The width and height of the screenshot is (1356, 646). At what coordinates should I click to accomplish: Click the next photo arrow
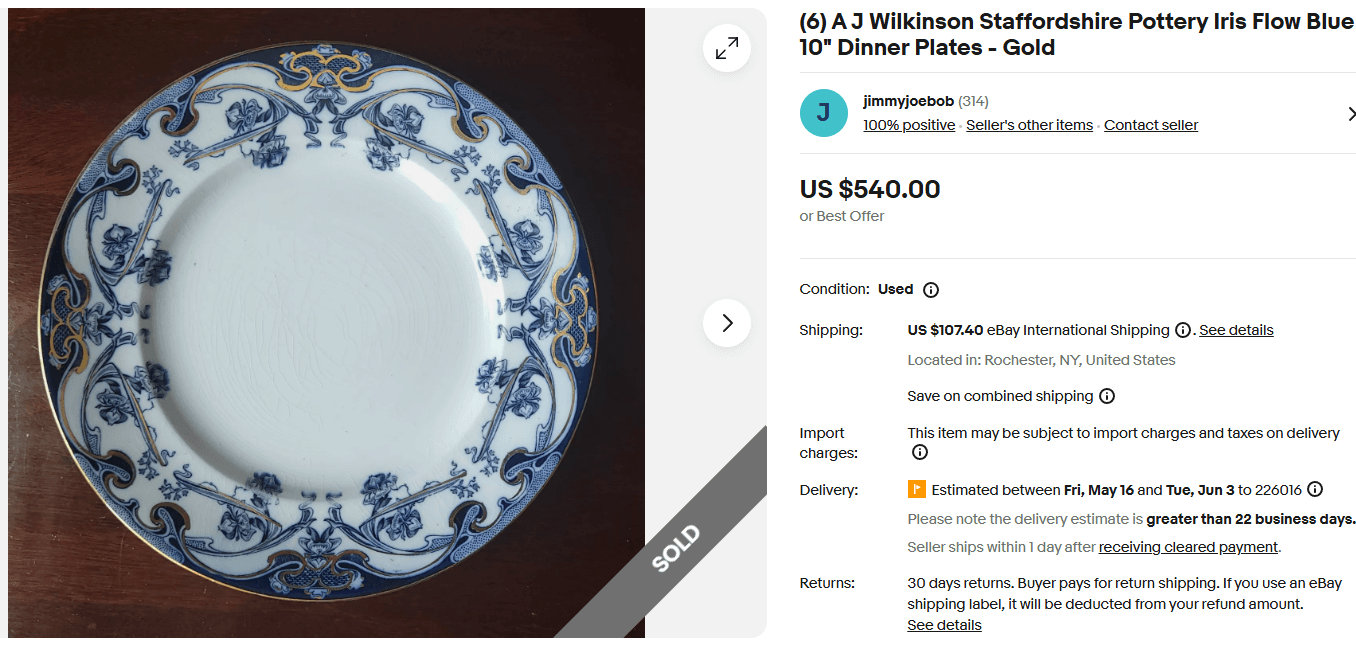click(727, 322)
